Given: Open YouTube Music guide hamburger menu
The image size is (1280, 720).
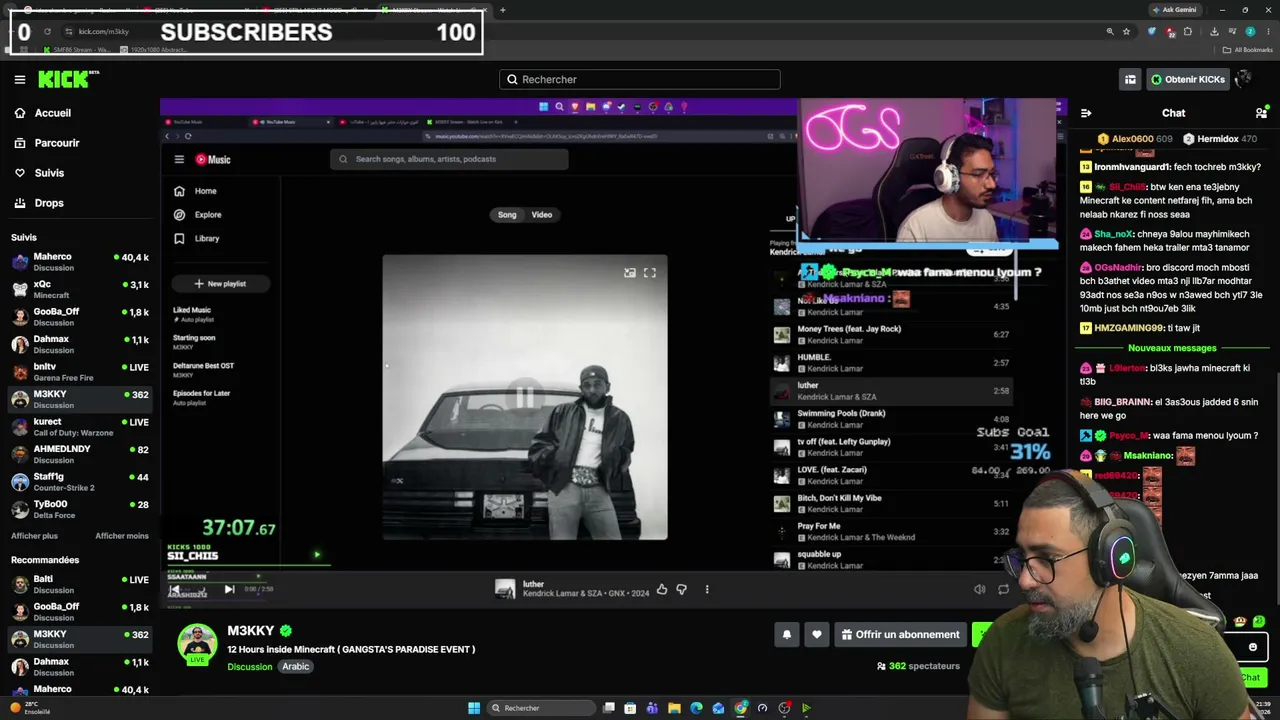Looking at the screenshot, I should (x=179, y=159).
